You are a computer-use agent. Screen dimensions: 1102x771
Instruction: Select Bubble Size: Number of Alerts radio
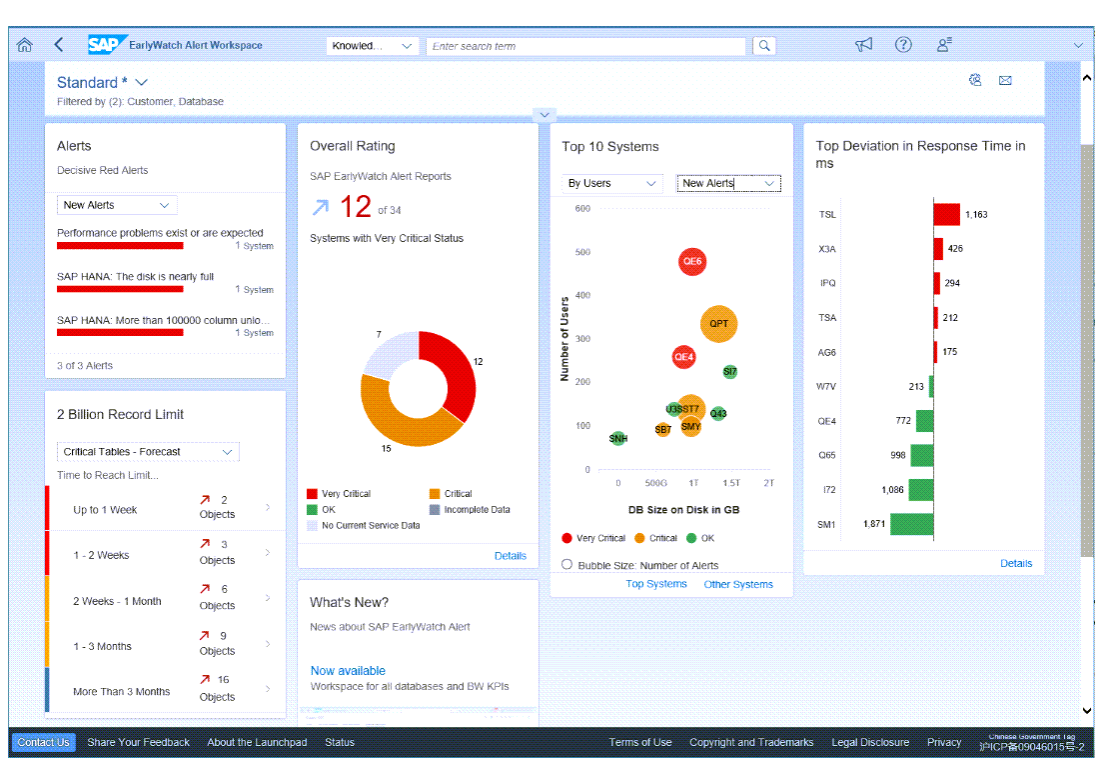[567, 565]
